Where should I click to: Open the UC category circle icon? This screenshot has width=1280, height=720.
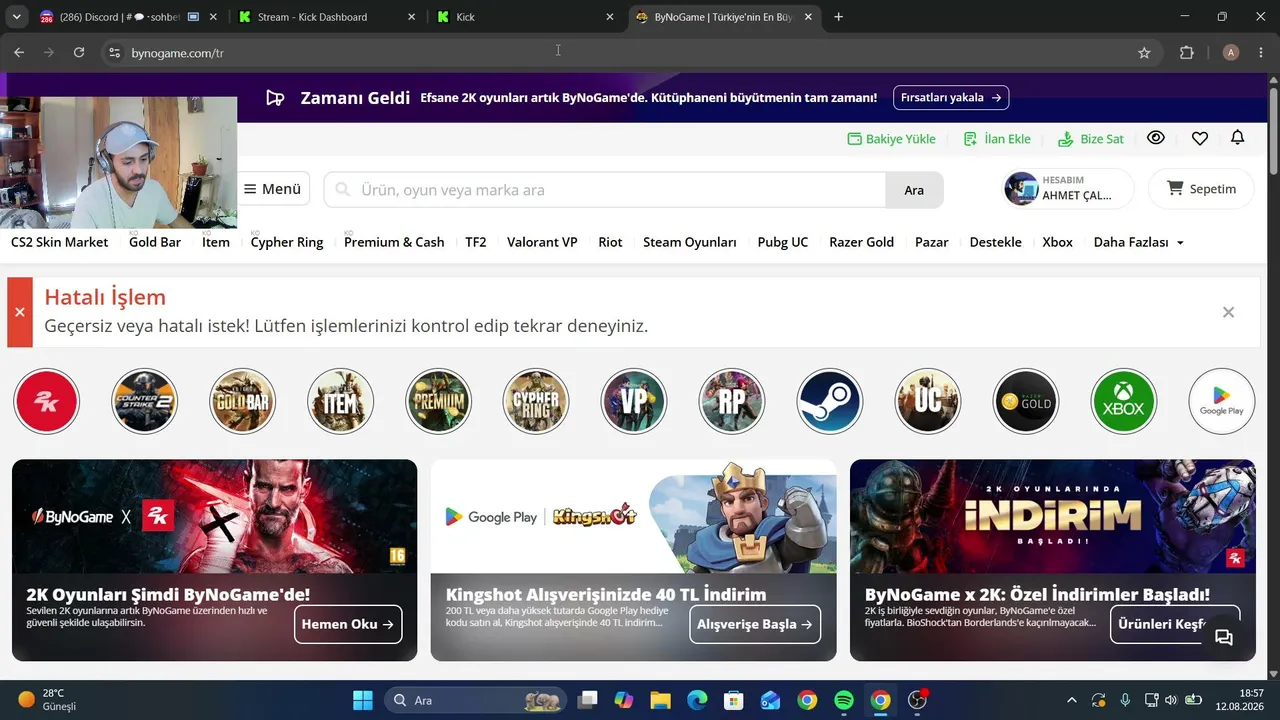tap(928, 402)
